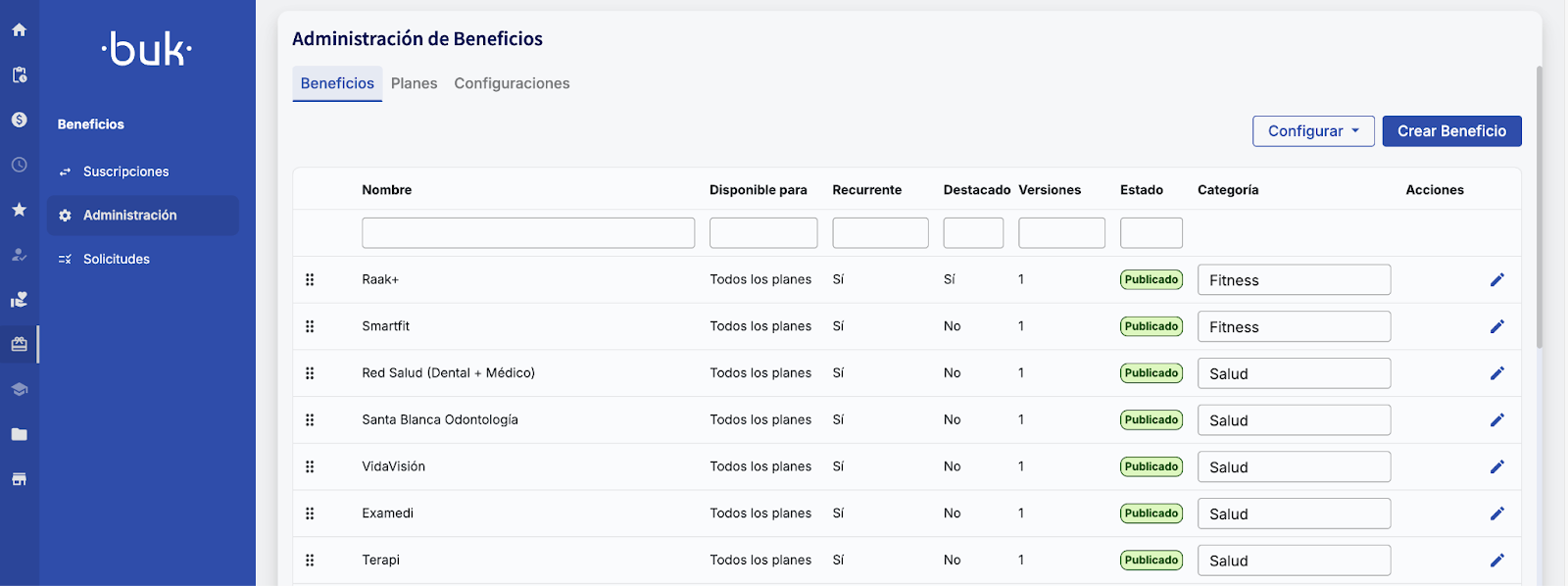The width and height of the screenshot is (1568, 586).
Task: Click the edit pencil for Smartfit
Action: [x=1496, y=326]
